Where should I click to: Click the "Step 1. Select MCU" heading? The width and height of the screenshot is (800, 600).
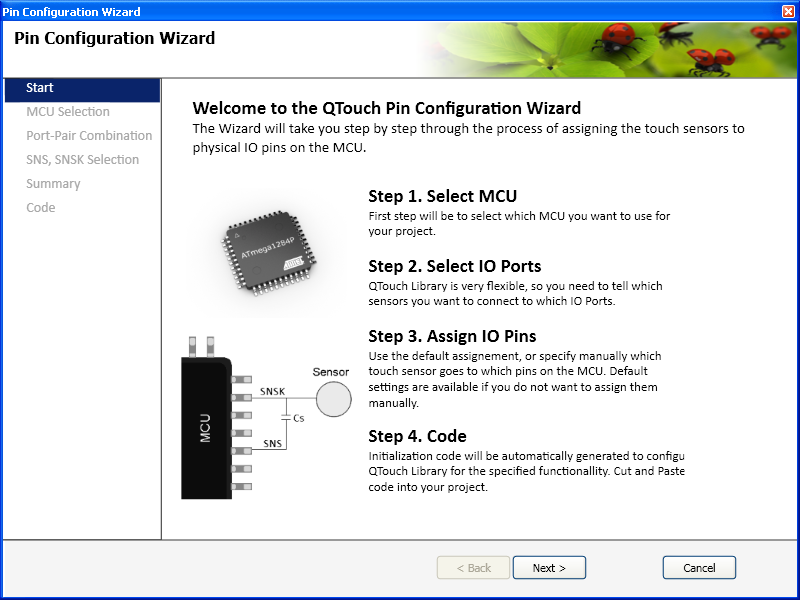click(x=443, y=196)
